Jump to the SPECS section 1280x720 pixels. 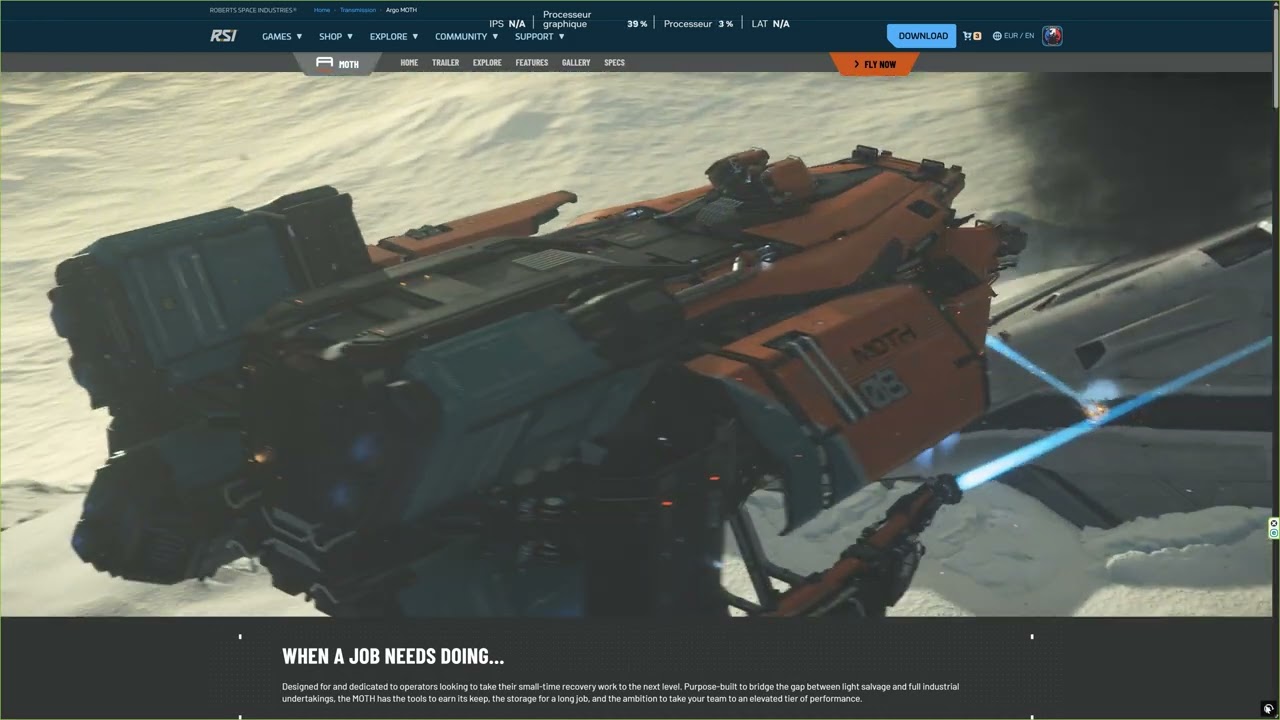coord(614,63)
